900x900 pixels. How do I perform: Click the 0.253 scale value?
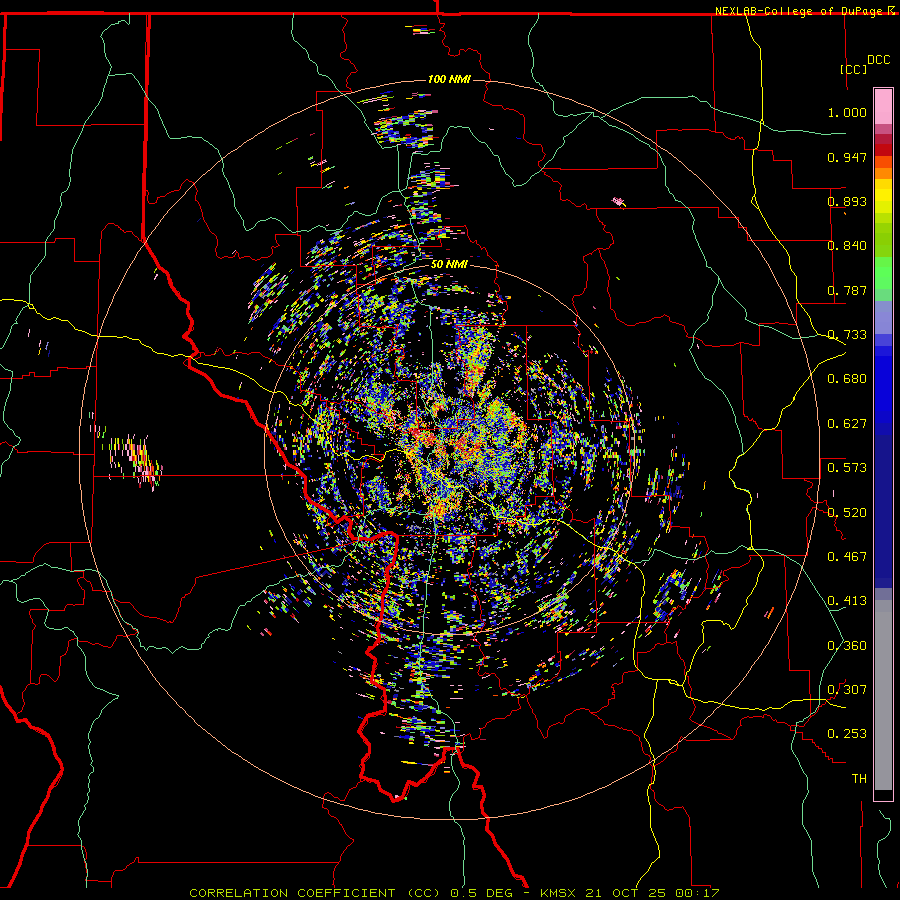click(x=847, y=734)
